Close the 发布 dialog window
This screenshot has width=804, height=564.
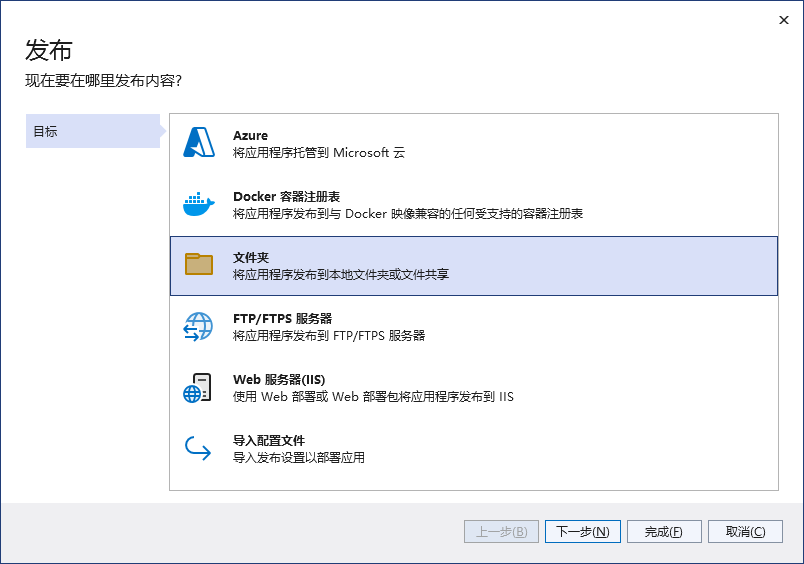tap(783, 20)
